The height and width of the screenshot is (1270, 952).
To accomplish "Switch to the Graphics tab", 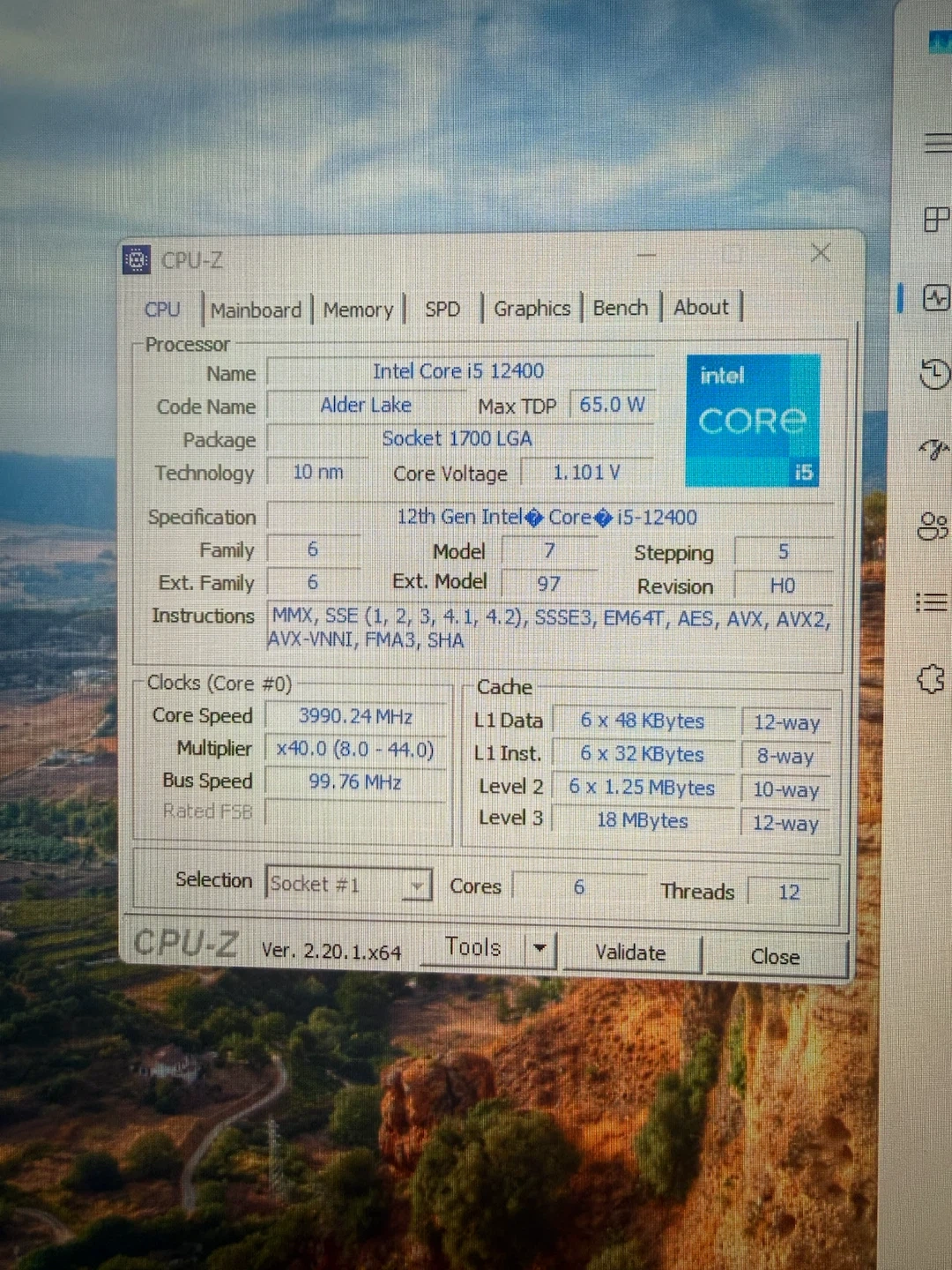I will tap(532, 309).
